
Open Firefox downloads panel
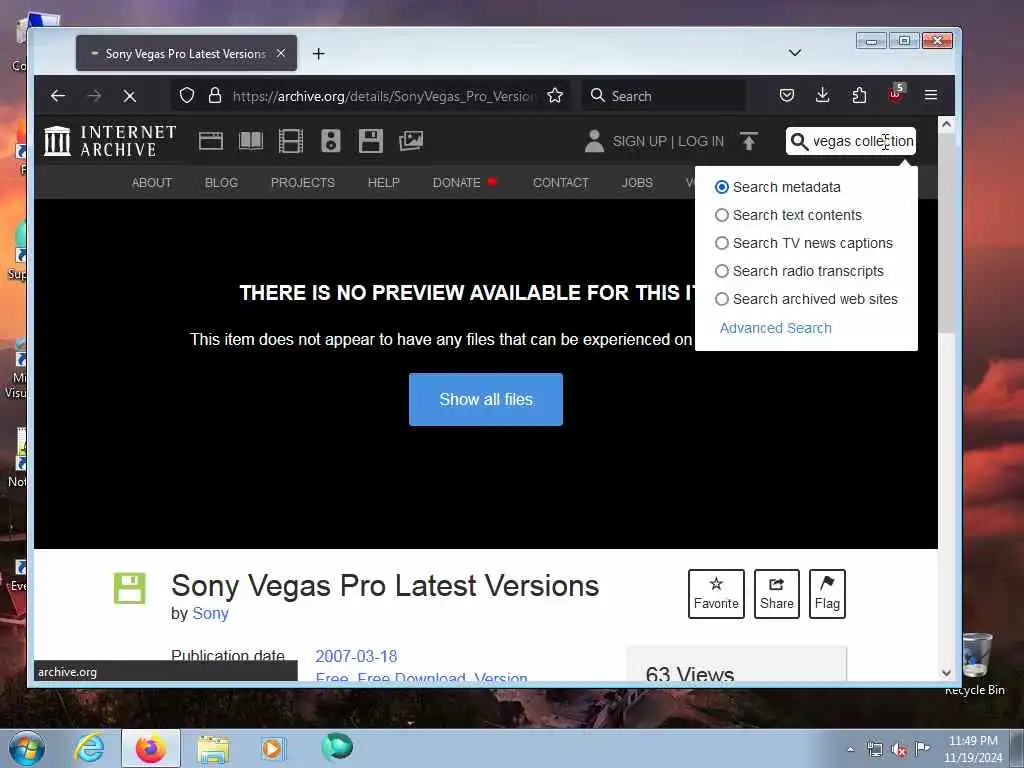(x=823, y=96)
